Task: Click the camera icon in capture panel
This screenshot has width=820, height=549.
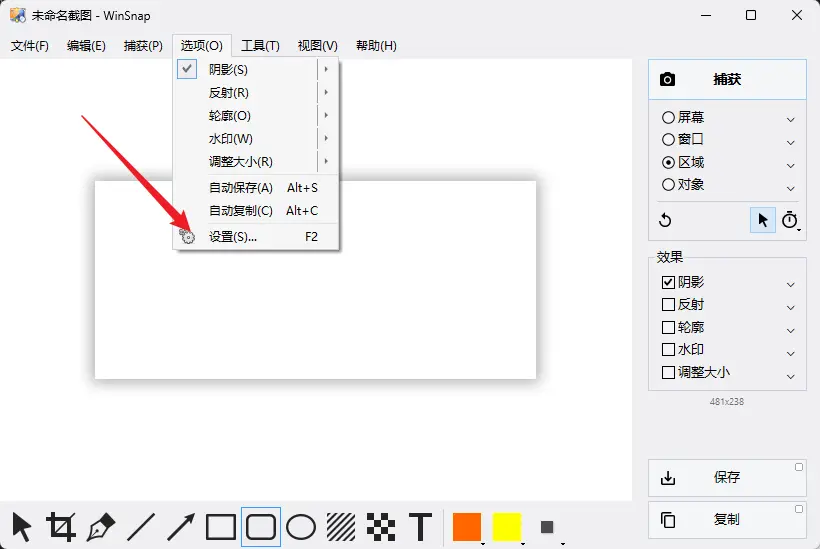Action: point(667,79)
